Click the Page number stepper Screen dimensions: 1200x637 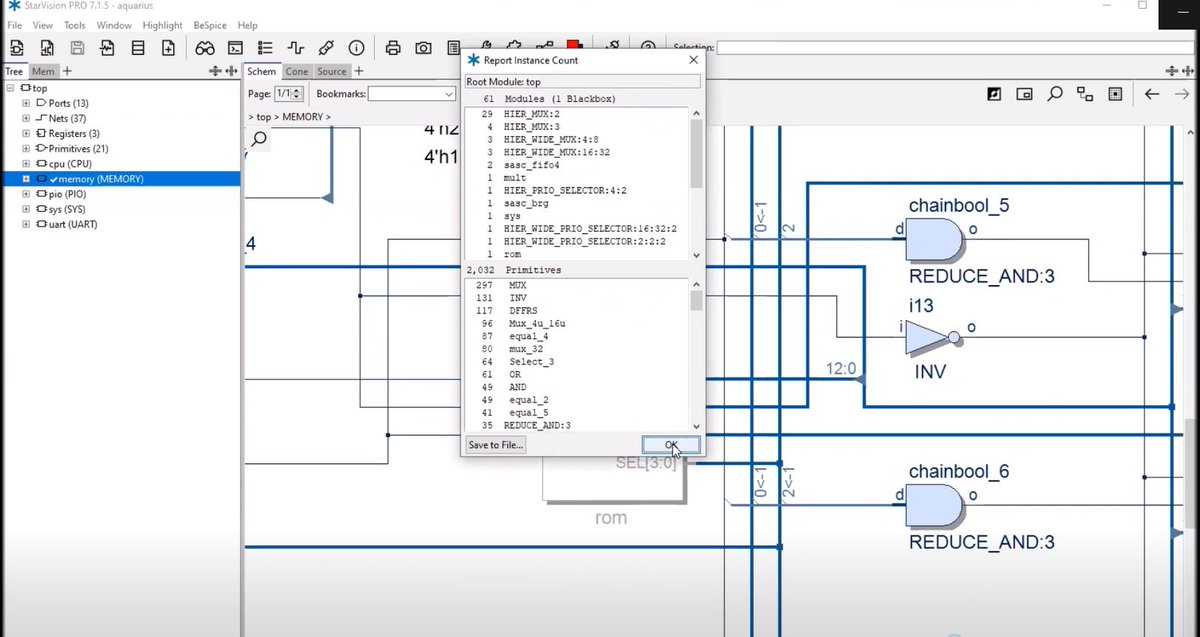(x=299, y=94)
